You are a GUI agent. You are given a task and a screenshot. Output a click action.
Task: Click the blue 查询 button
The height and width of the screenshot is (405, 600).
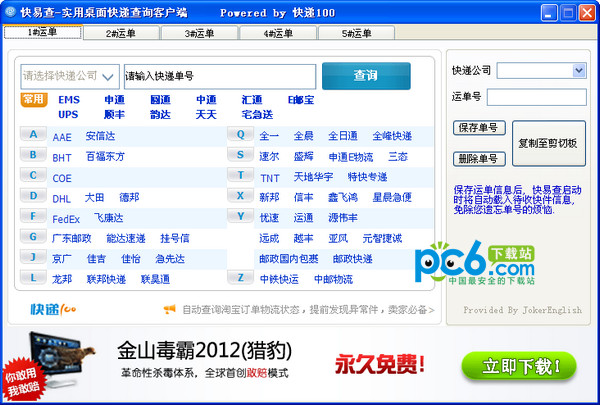click(366, 76)
